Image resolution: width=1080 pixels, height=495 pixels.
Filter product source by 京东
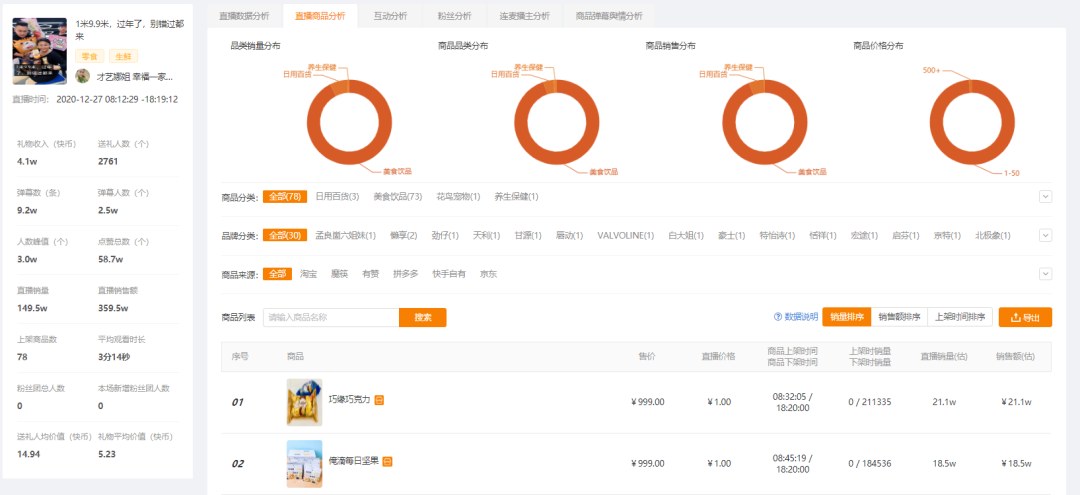tap(488, 274)
